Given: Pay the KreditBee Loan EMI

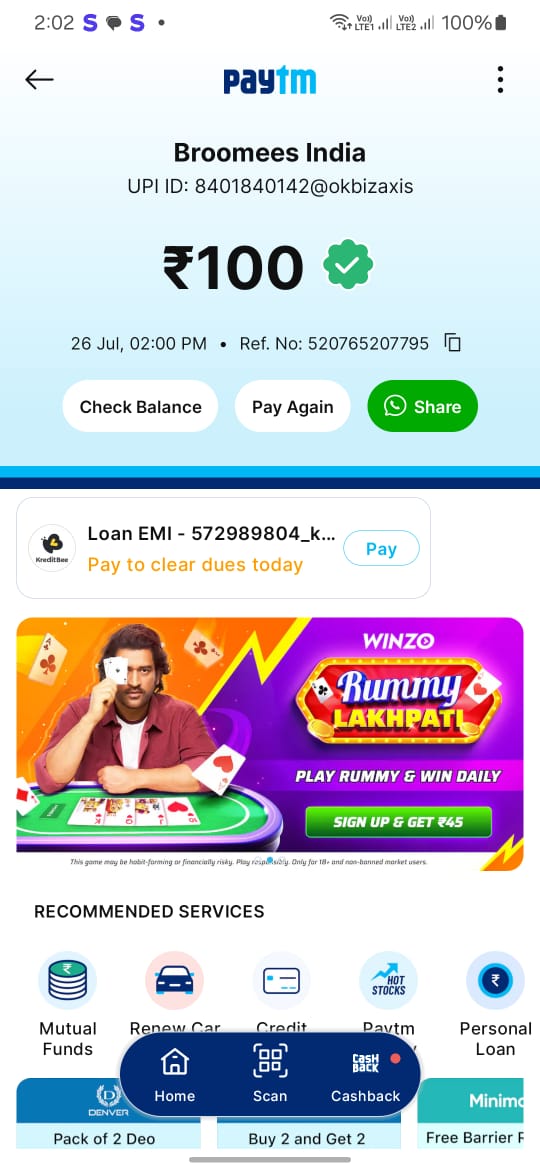Looking at the screenshot, I should click(381, 549).
